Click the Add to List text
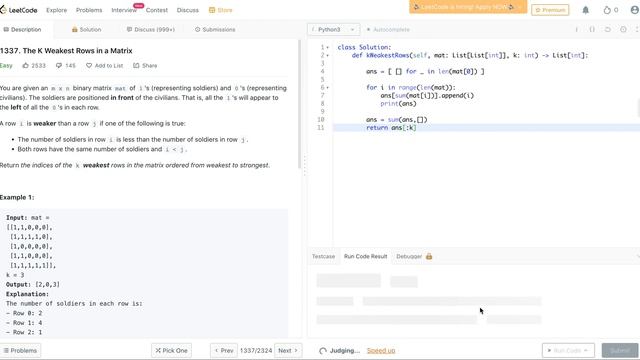The height and width of the screenshot is (360, 640). pos(109,65)
